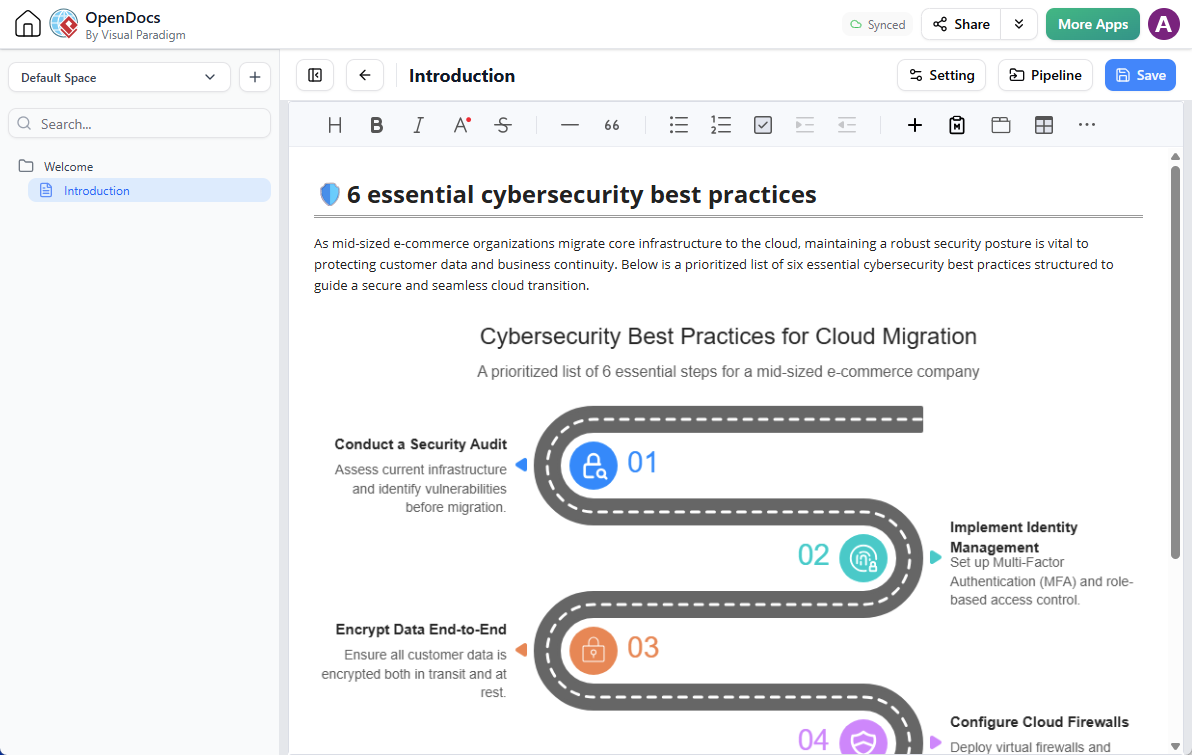
Task: Toggle bold formatting
Action: (376, 125)
